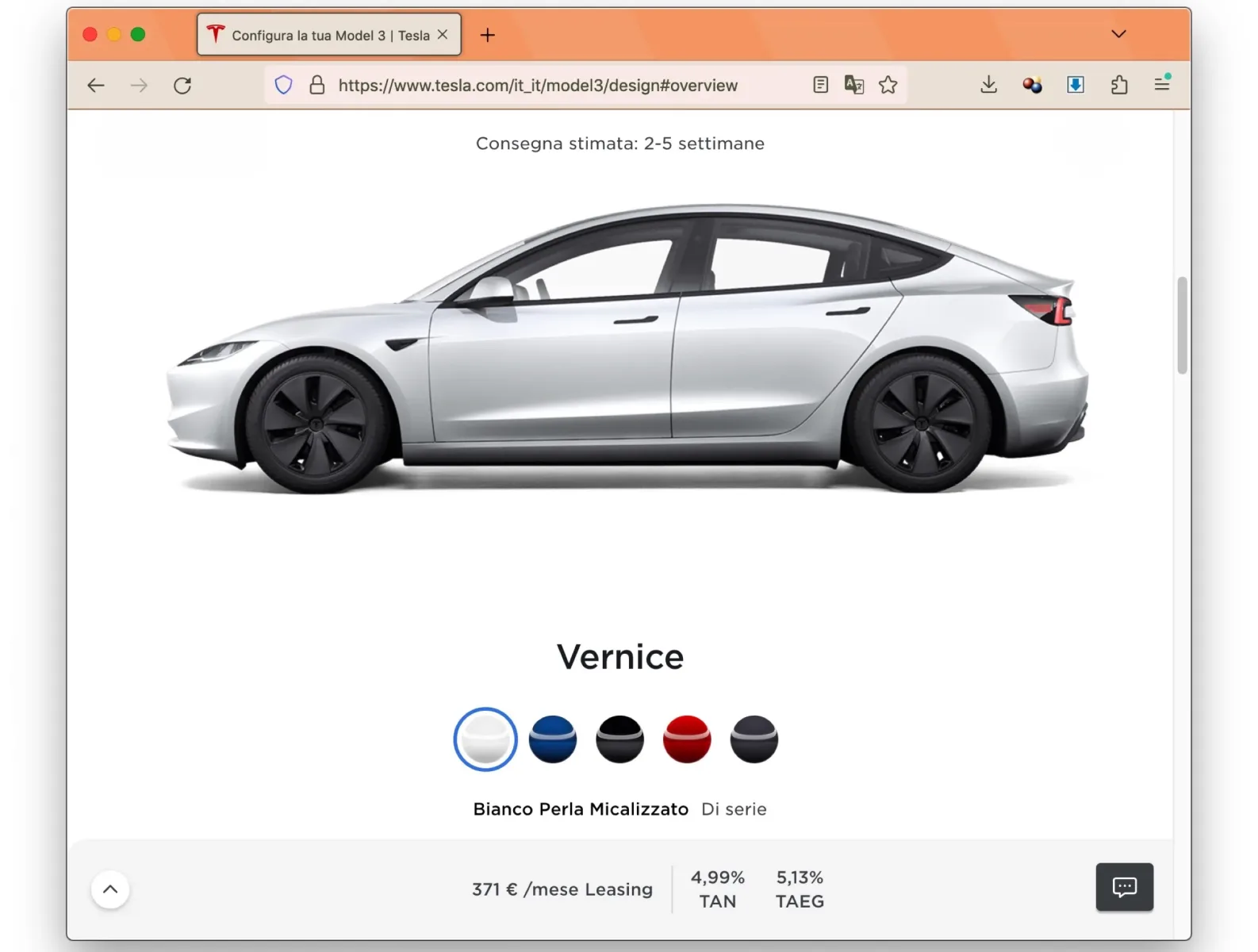Select the white Bianco Perla paint swatch
This screenshot has width=1258, height=952.
(x=485, y=739)
